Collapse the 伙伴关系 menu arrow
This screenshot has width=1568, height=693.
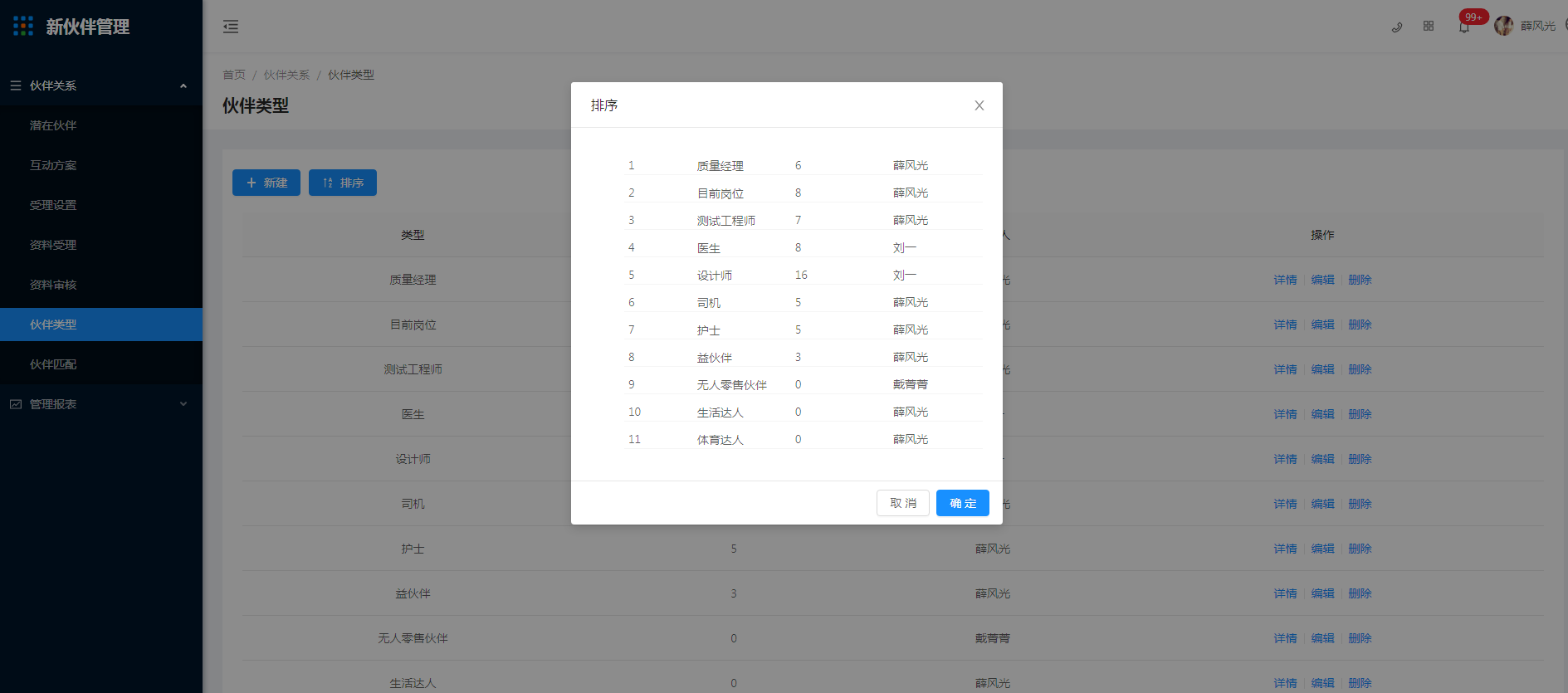click(183, 85)
